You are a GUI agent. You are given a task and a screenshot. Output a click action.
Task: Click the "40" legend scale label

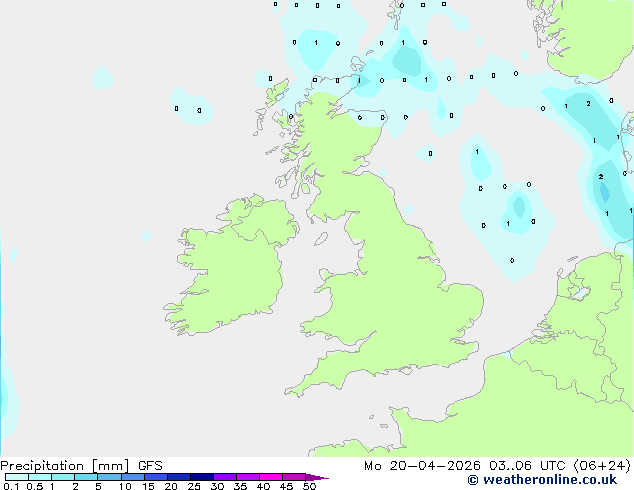(x=263, y=486)
